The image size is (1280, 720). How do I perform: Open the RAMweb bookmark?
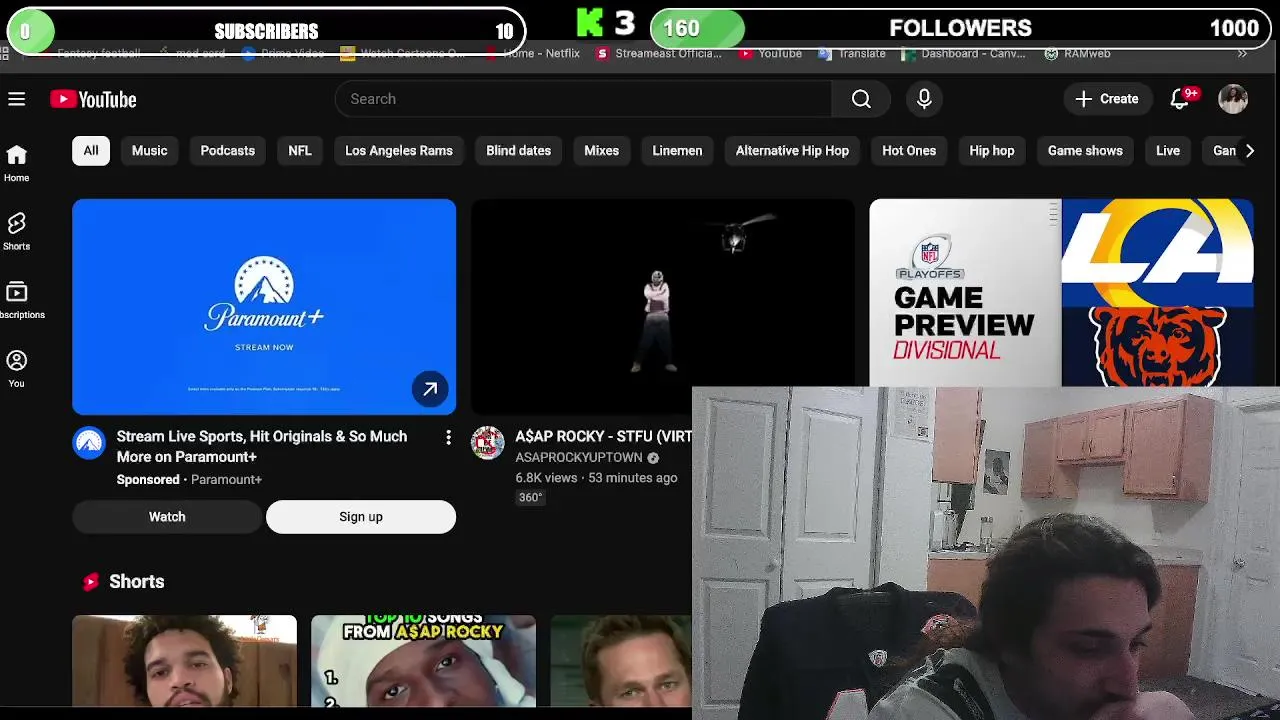[1077, 54]
